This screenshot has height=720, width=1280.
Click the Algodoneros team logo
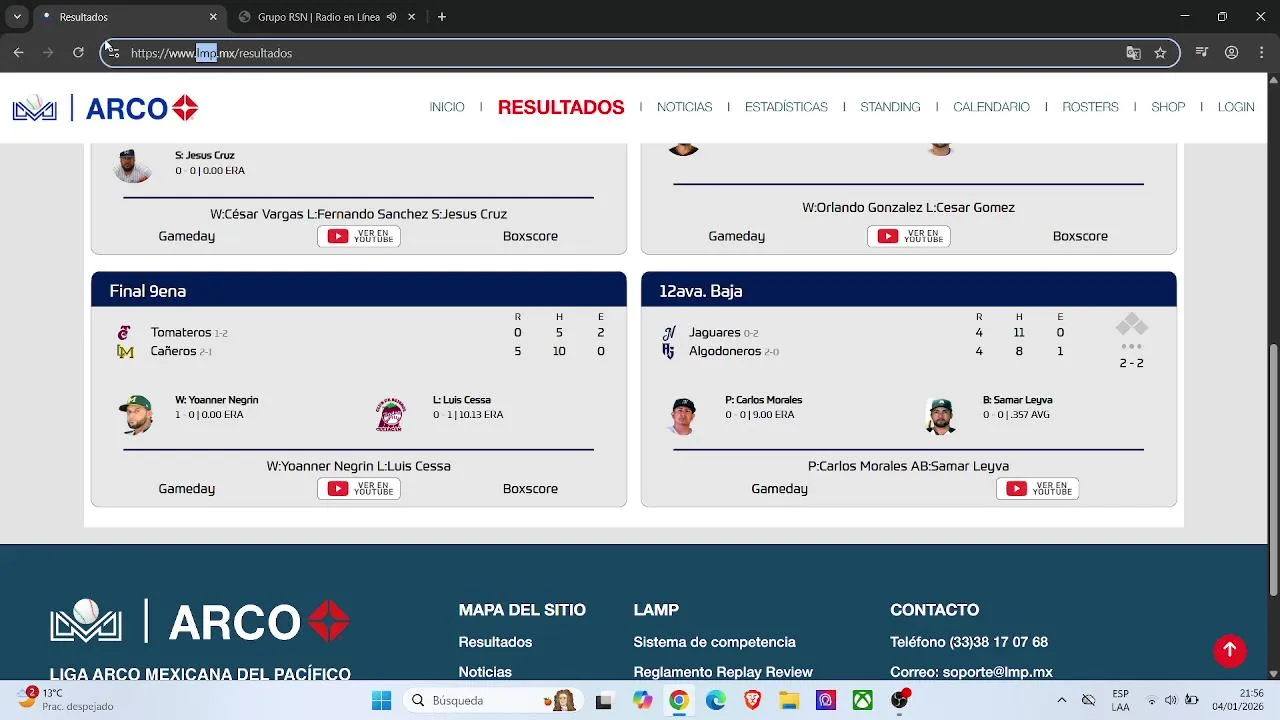(x=669, y=352)
